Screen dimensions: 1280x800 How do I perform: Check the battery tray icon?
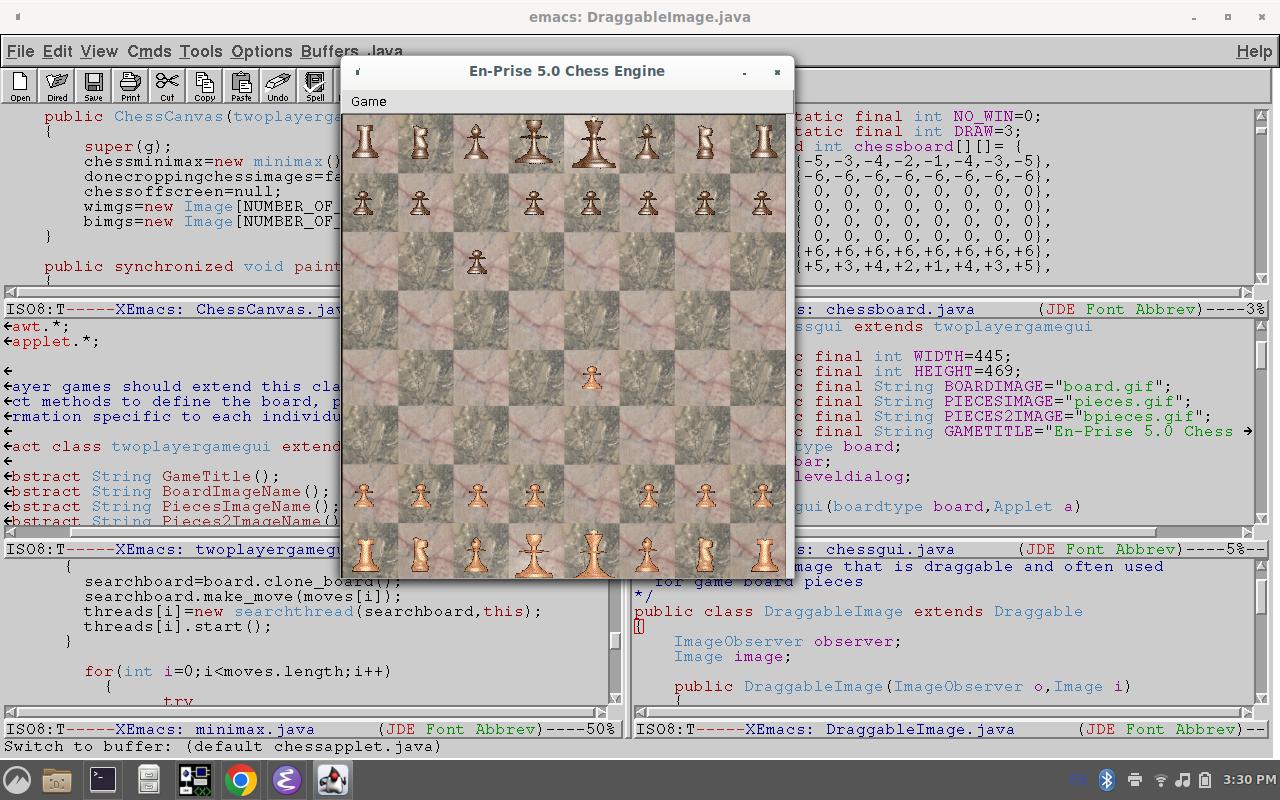click(1206, 779)
